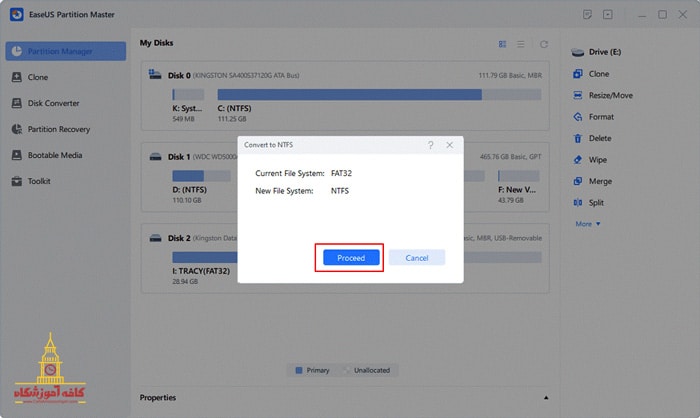Choose Resize/Move from right panel
700x418 pixels.
pos(610,95)
